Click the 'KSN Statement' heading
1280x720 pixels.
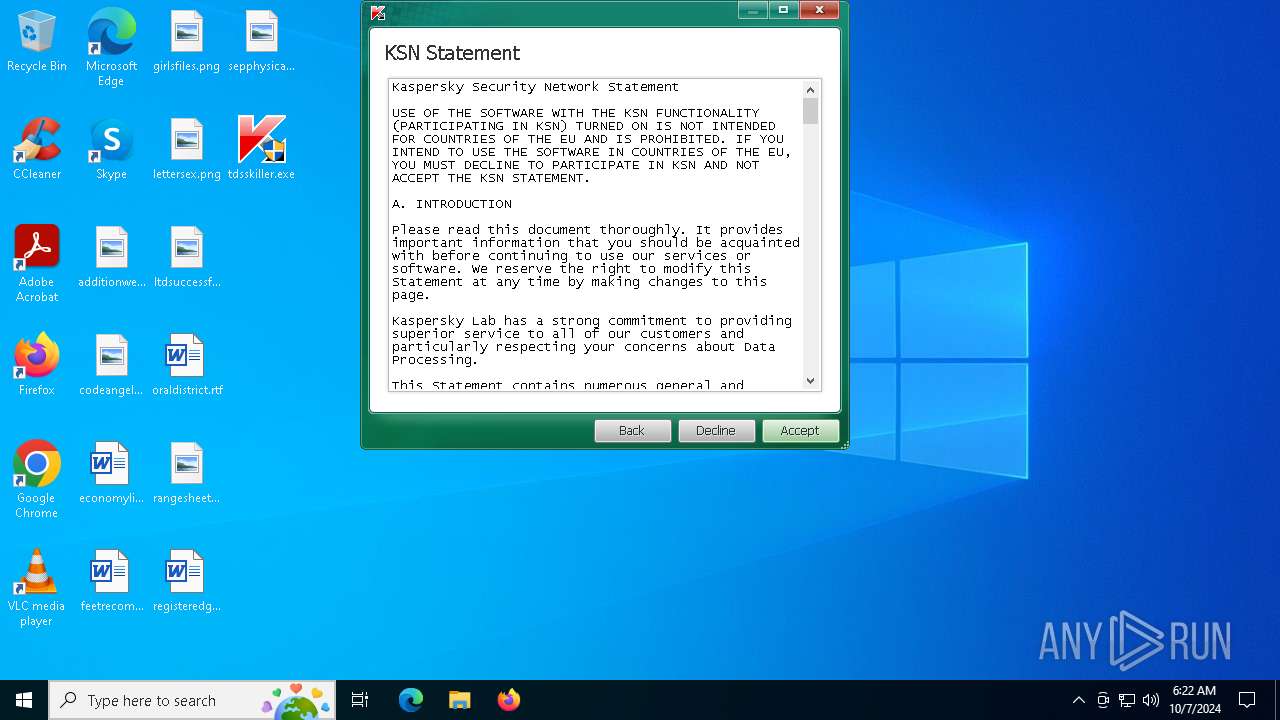[452, 53]
